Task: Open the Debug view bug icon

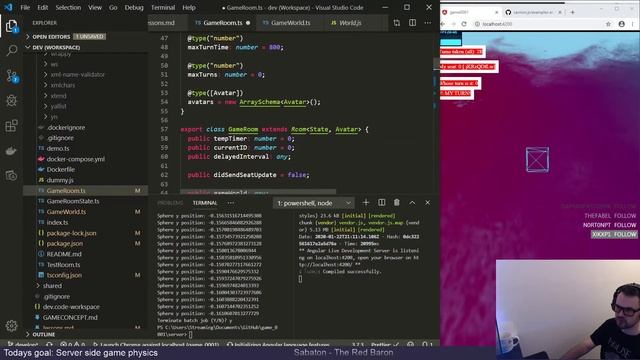Action: coord(11,100)
